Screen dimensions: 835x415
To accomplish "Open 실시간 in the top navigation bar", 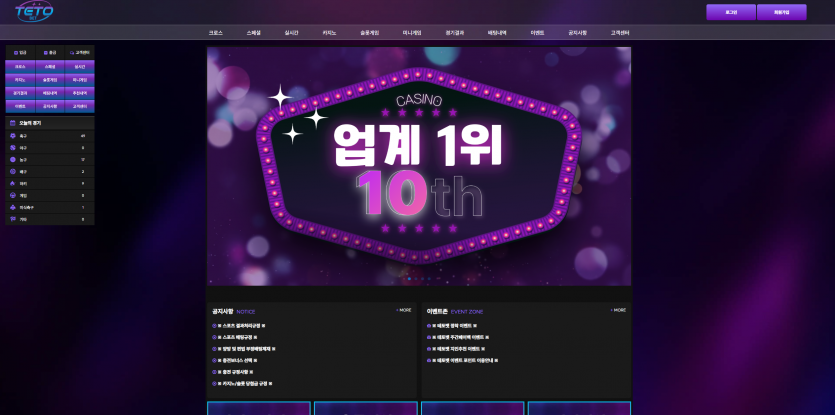I will 291,32.
